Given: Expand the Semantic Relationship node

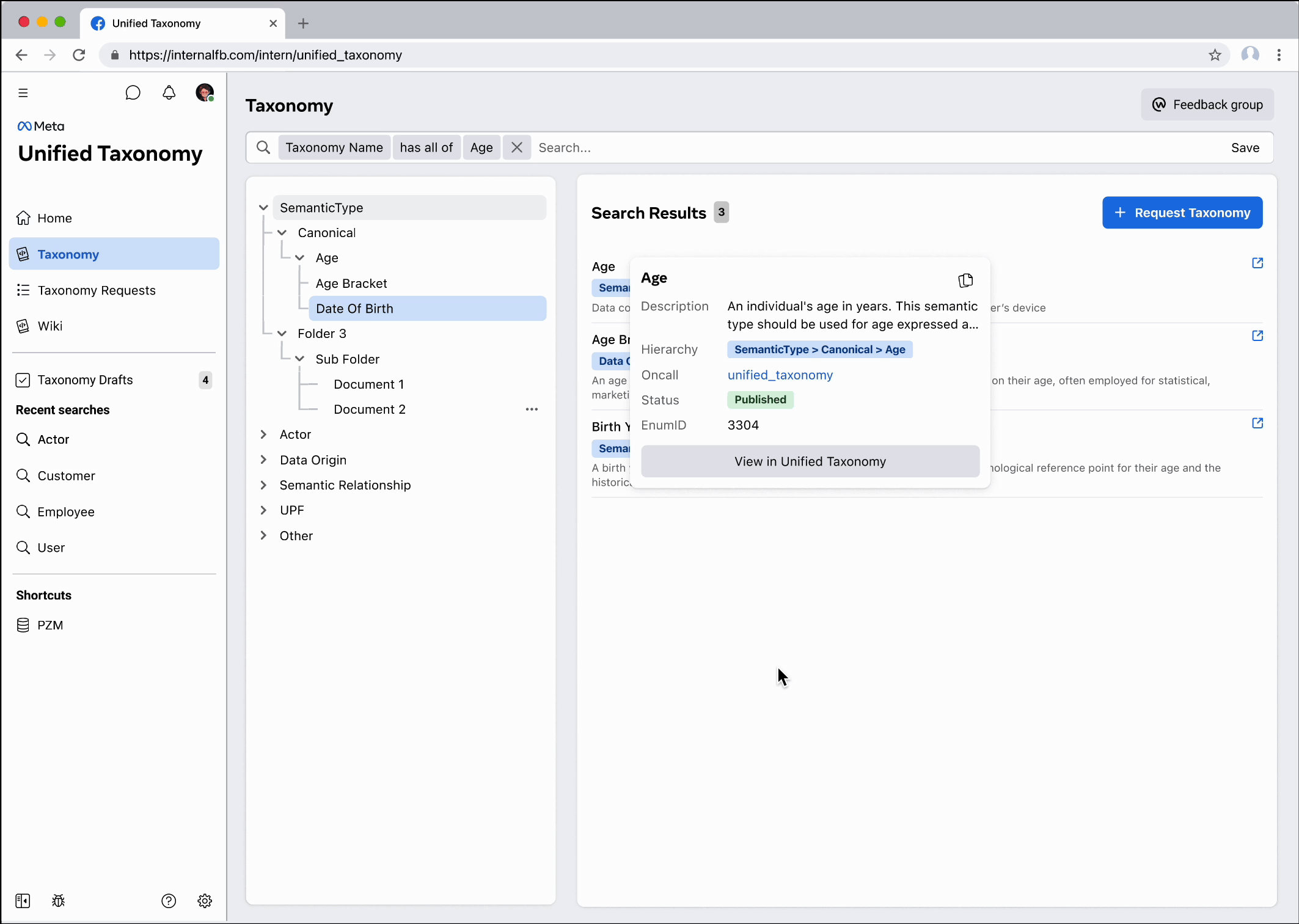Looking at the screenshot, I should [263, 485].
